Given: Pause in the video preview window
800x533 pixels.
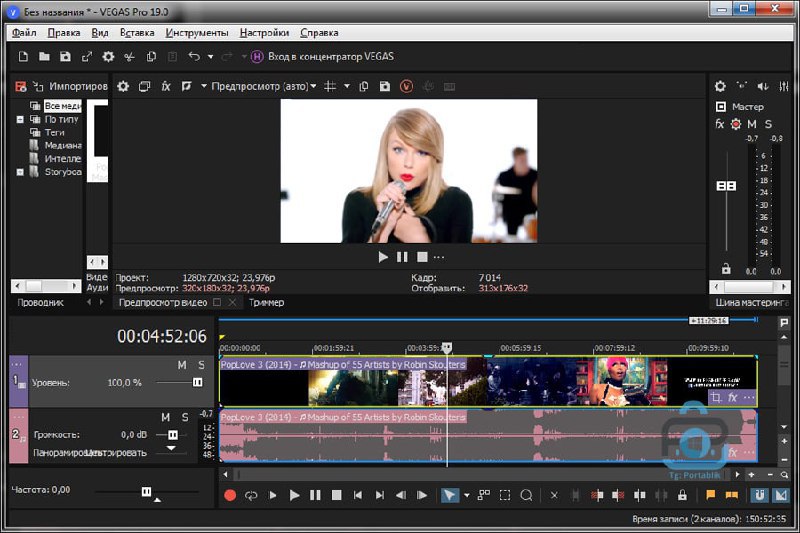Looking at the screenshot, I should (402, 257).
